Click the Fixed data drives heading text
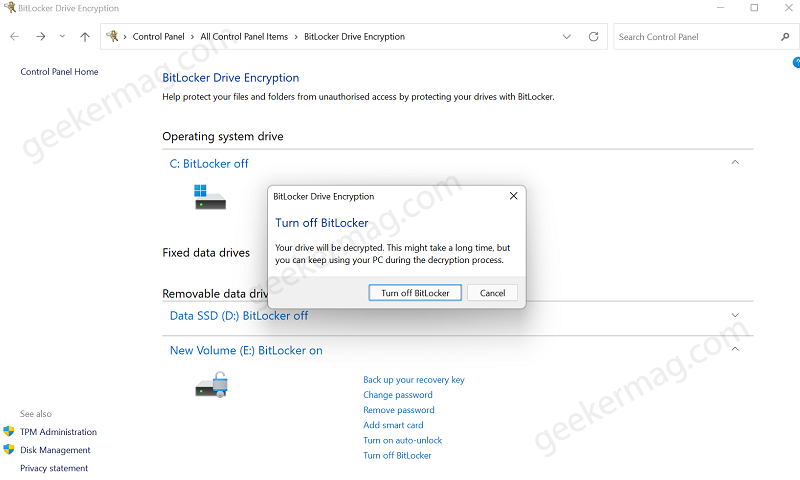800x480 pixels. [206, 253]
